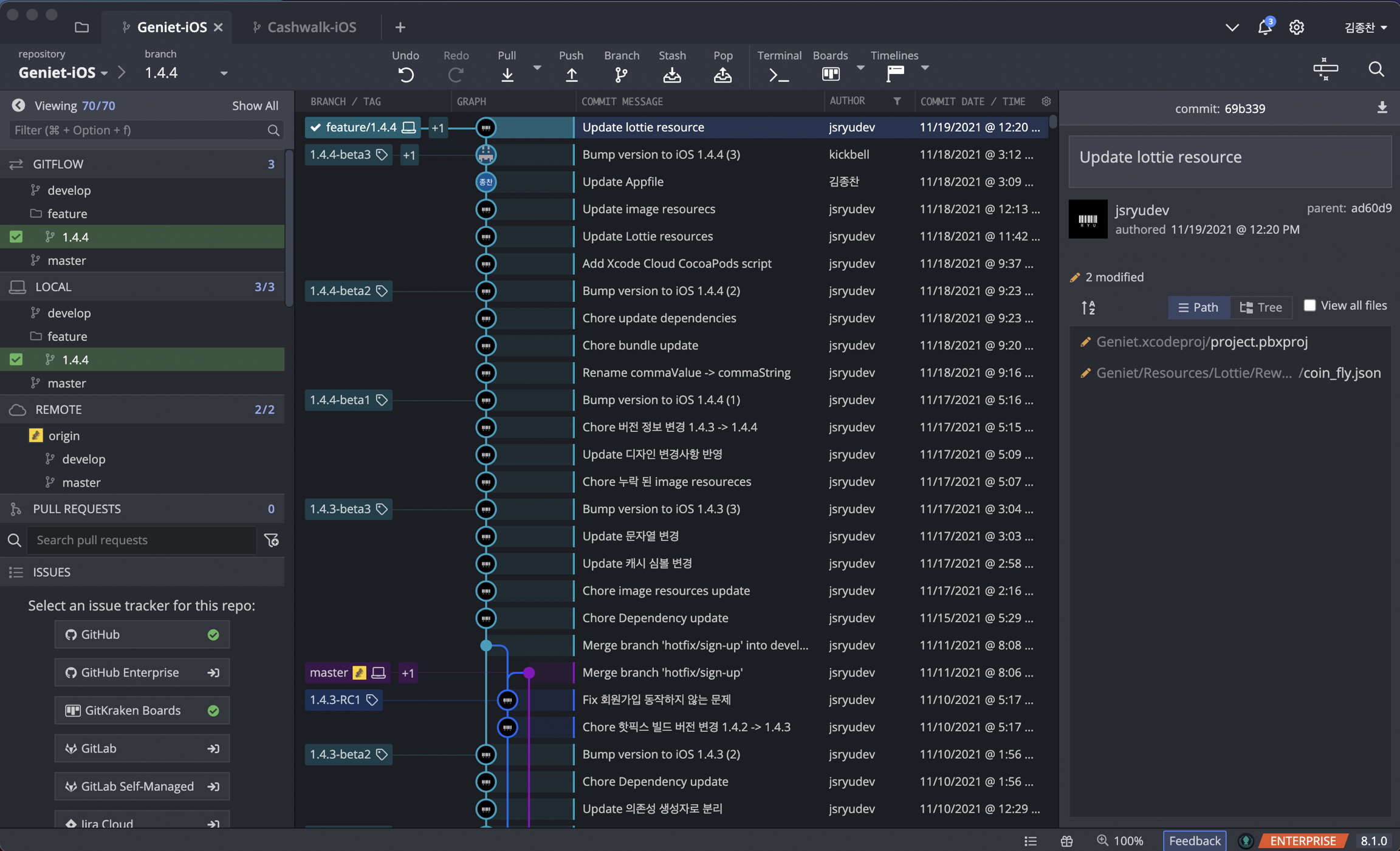Pop the stash with Pop icon
The height and width of the screenshot is (851, 1400).
coord(722,74)
